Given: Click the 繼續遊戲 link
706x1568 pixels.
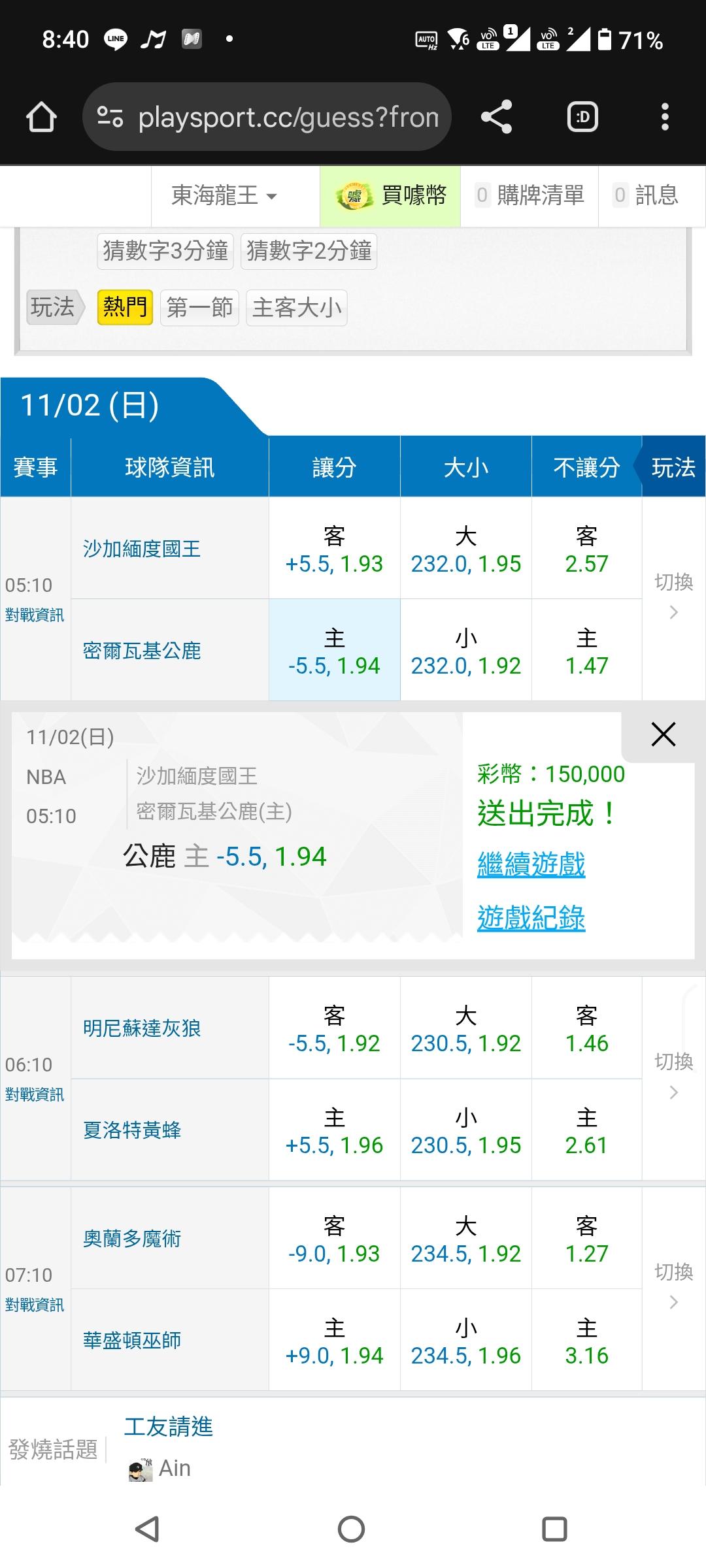Looking at the screenshot, I should click(x=531, y=864).
